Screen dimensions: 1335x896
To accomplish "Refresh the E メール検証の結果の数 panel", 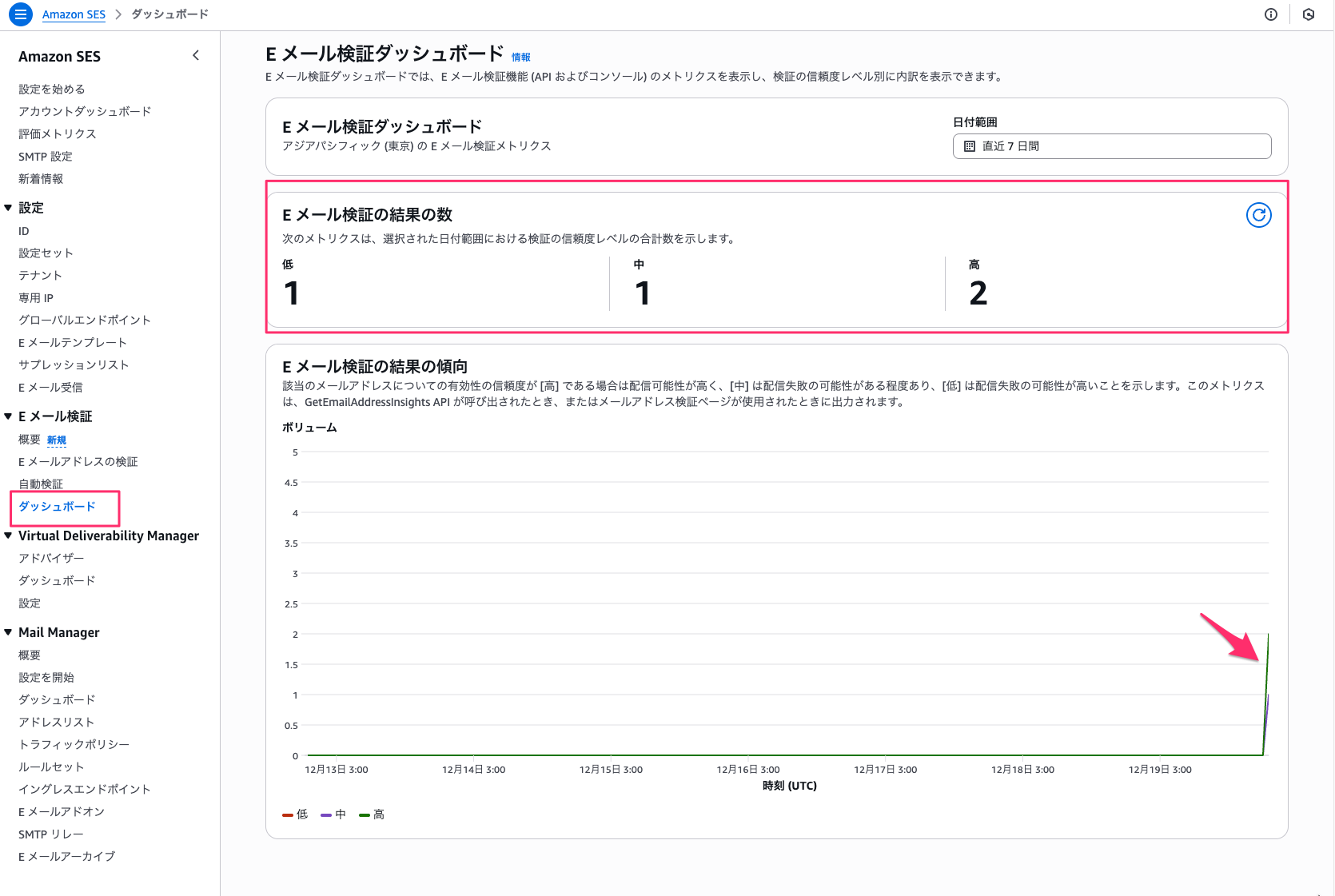I will coord(1258,215).
